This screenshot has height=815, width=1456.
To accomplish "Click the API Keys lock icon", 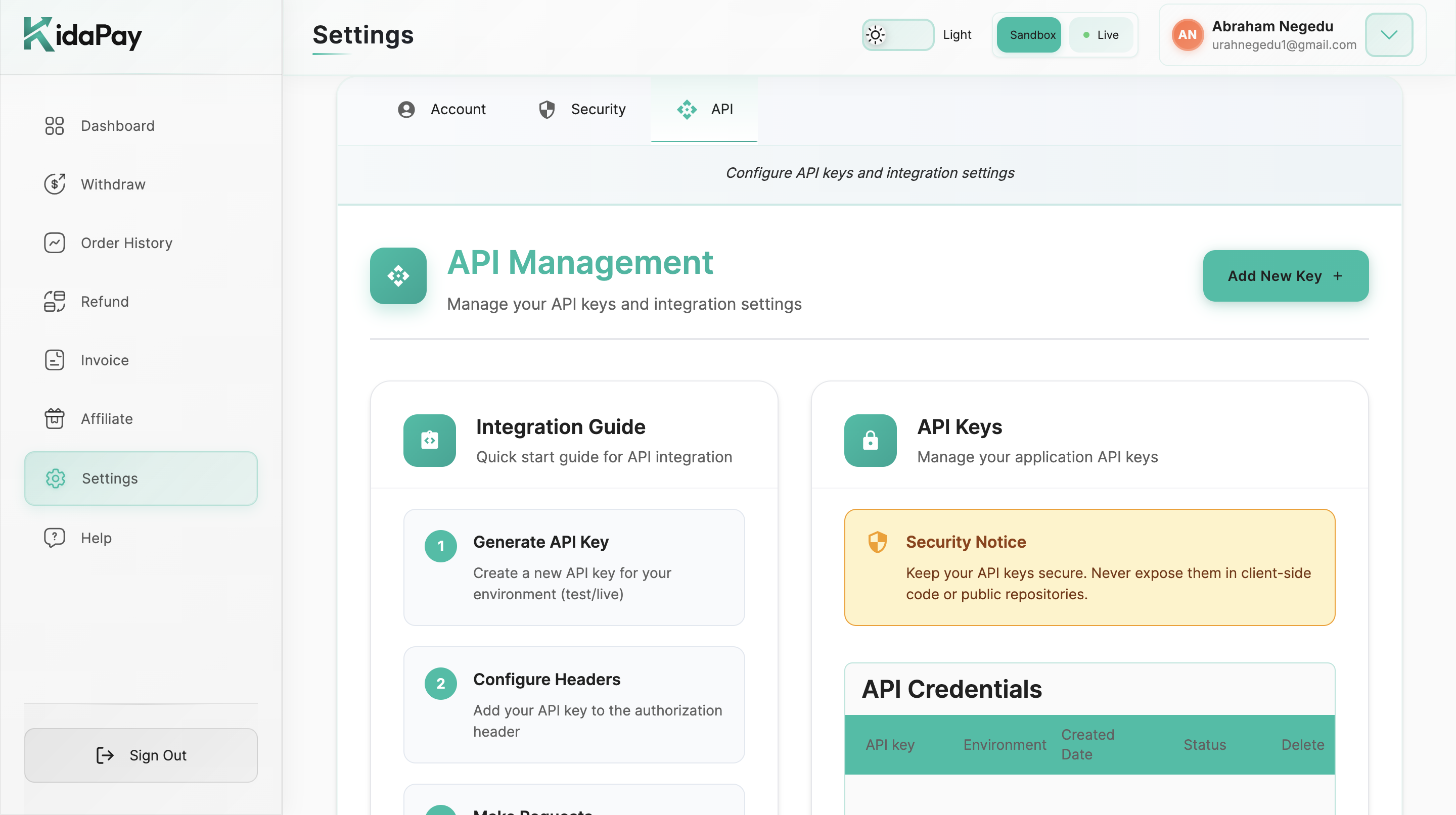I will pos(871,441).
